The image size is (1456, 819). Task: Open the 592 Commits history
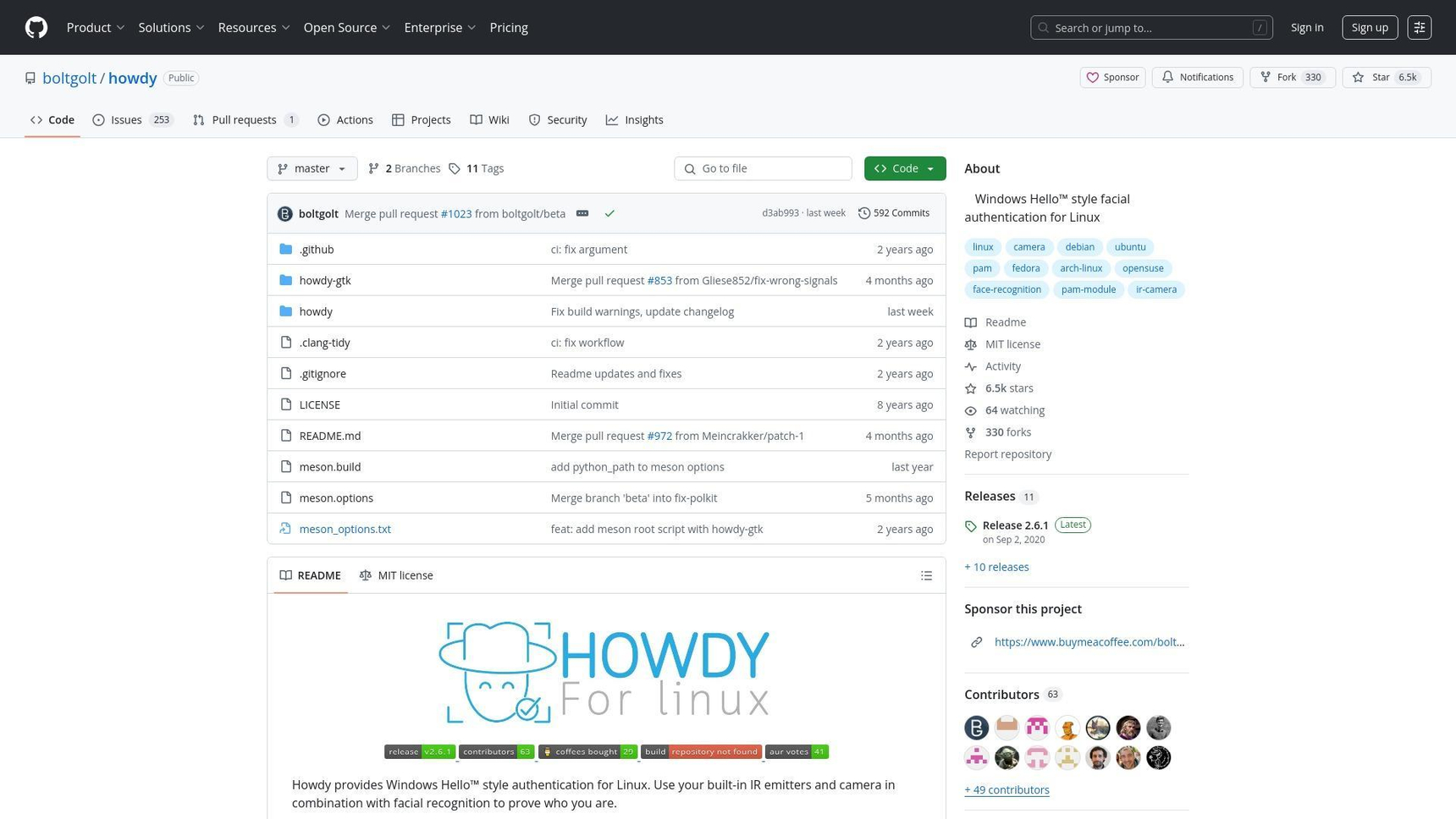[x=894, y=213]
